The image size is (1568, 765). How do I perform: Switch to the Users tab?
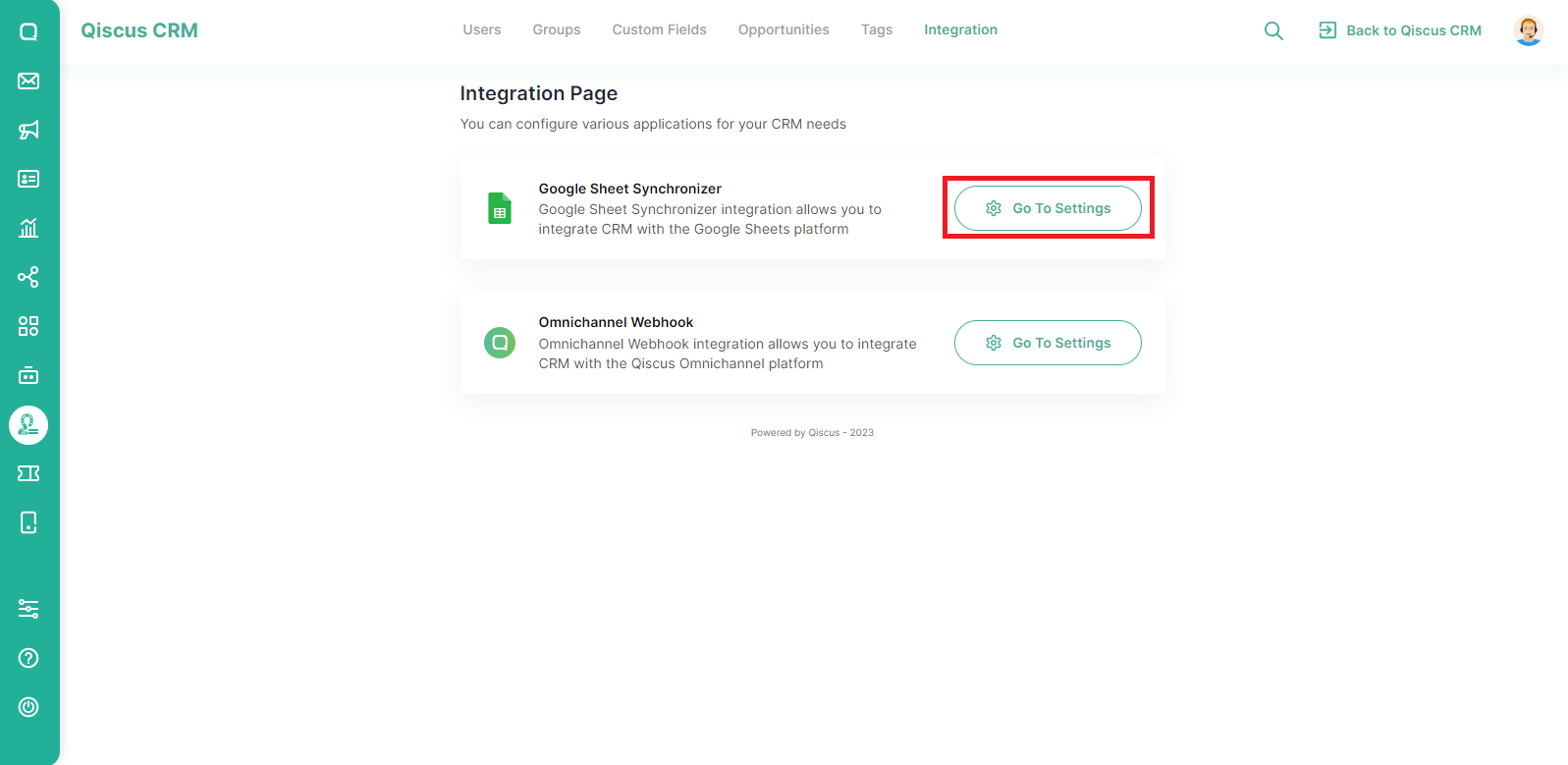[482, 29]
